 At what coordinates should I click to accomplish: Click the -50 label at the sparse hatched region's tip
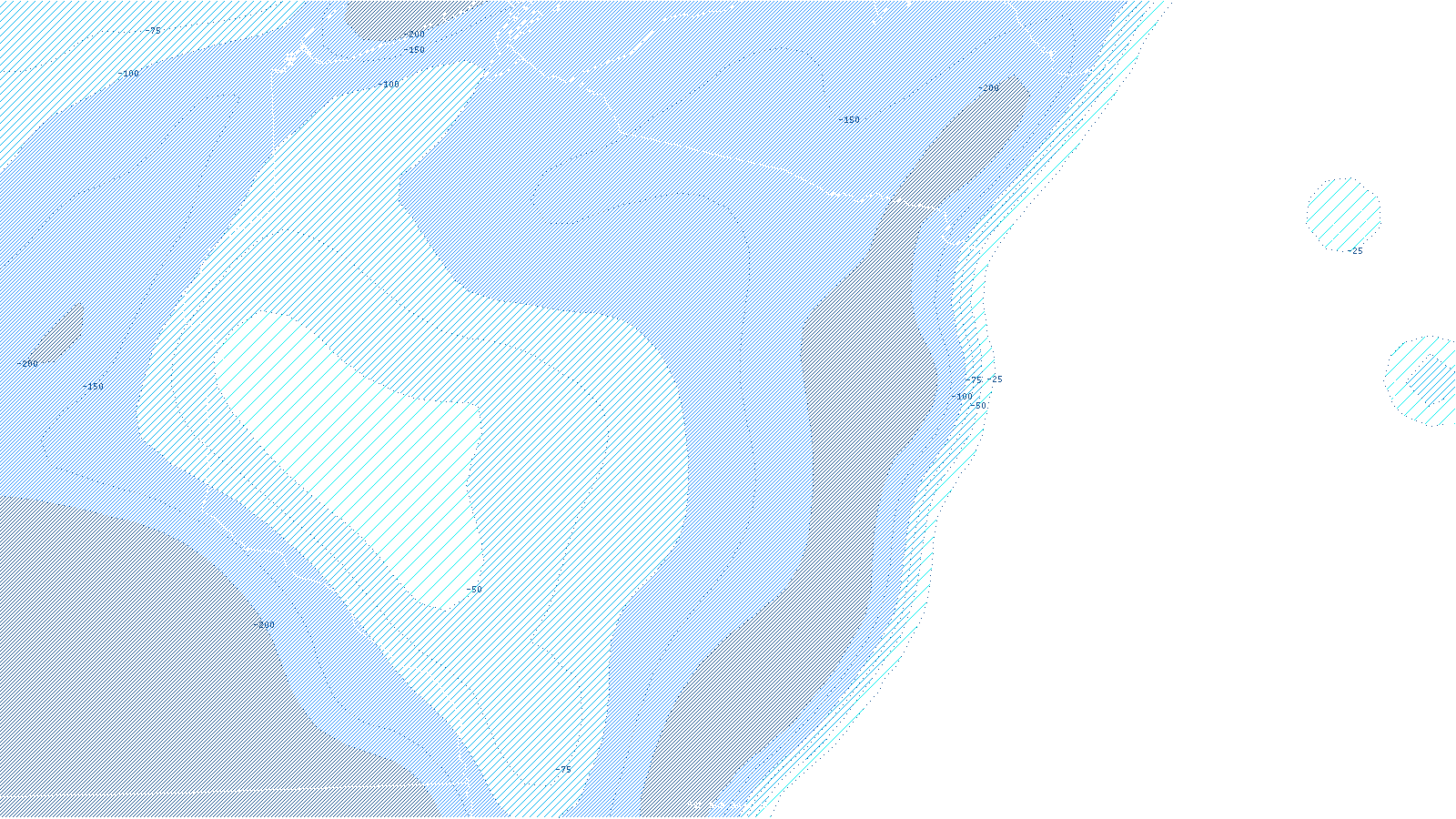coord(474,590)
